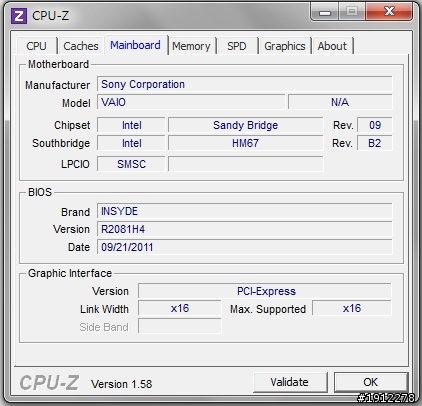Select the Mainboard tab
This screenshot has height=406, width=422.
click(x=135, y=45)
